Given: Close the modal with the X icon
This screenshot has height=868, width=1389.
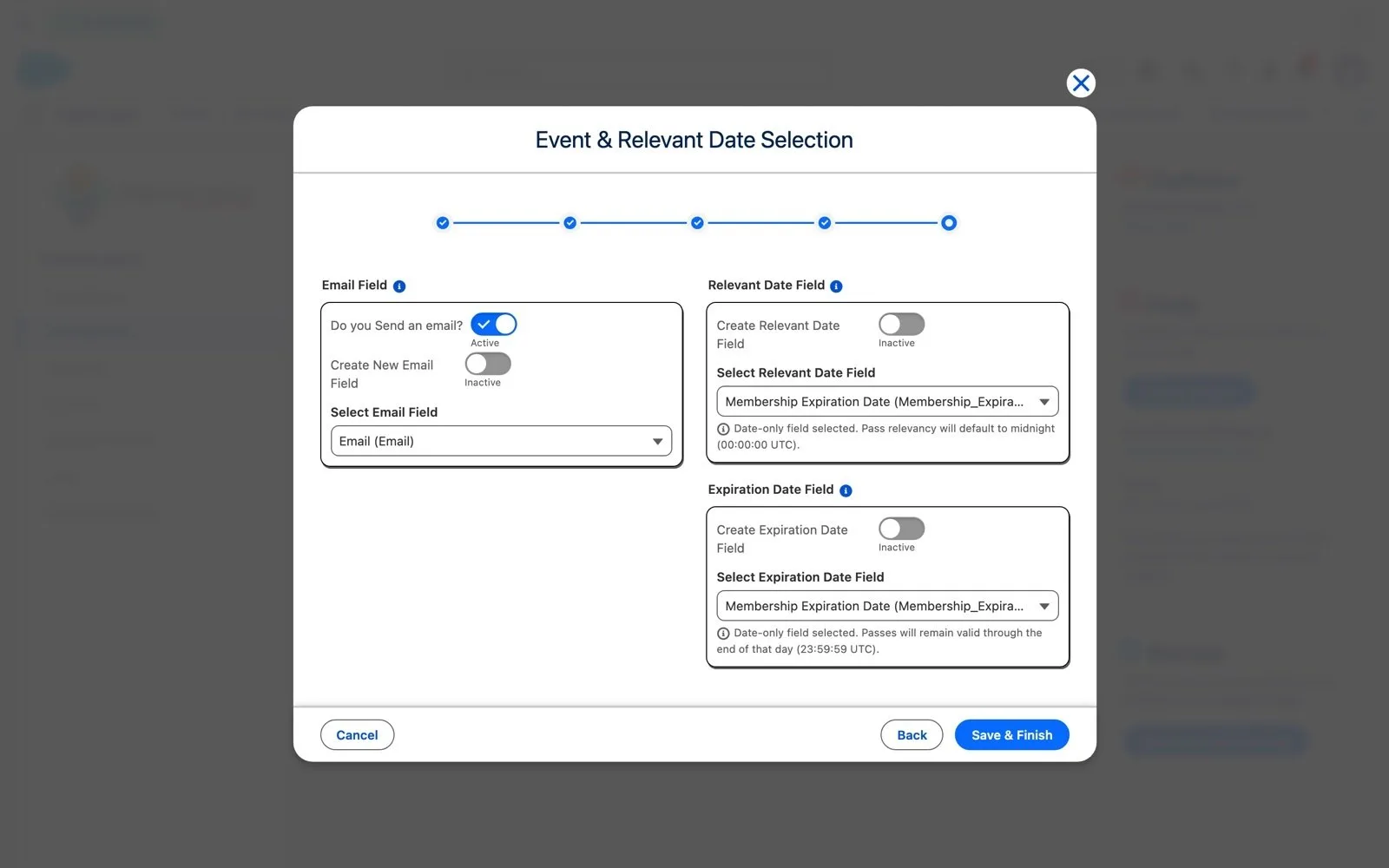Looking at the screenshot, I should [x=1081, y=83].
